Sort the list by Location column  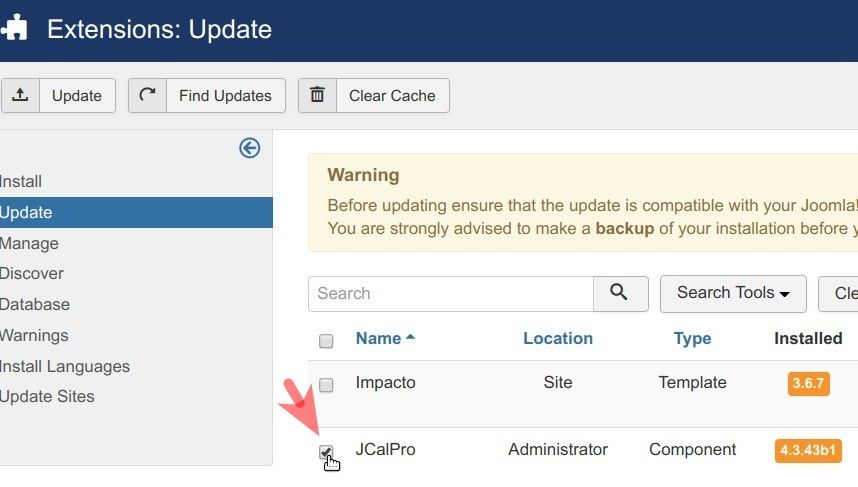[558, 339]
